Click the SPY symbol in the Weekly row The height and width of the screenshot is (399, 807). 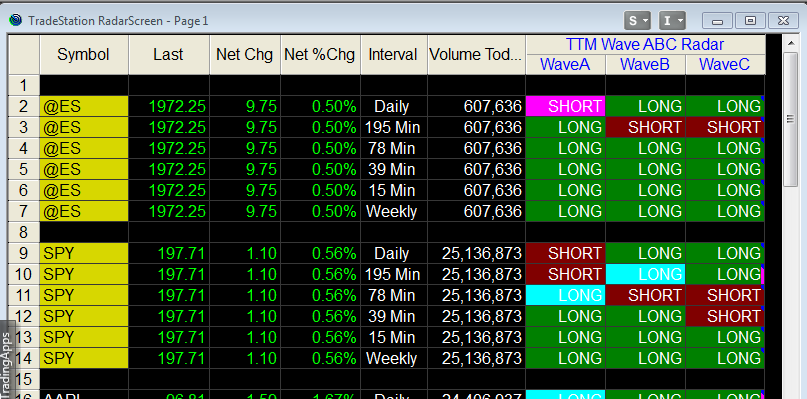click(83, 358)
